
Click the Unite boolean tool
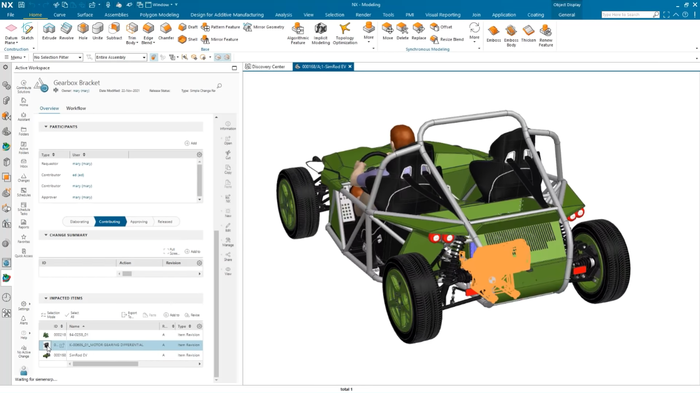(x=97, y=31)
